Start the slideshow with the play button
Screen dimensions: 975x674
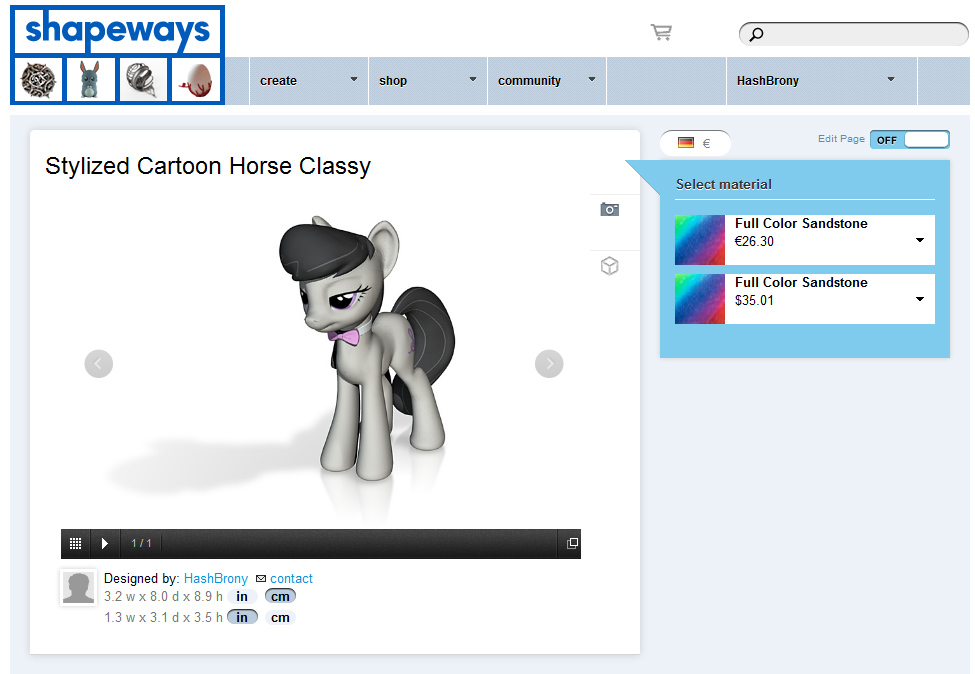click(x=104, y=543)
